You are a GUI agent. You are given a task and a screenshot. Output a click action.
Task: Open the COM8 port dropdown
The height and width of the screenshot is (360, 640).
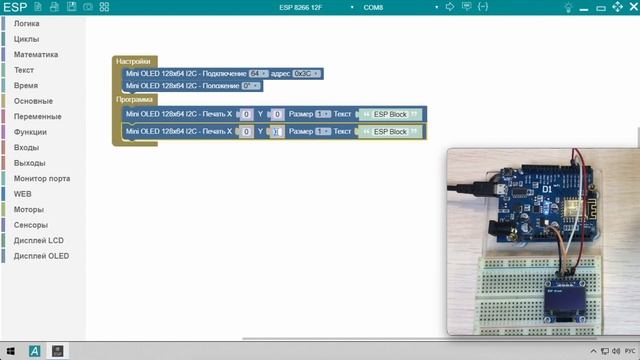coord(401,7)
